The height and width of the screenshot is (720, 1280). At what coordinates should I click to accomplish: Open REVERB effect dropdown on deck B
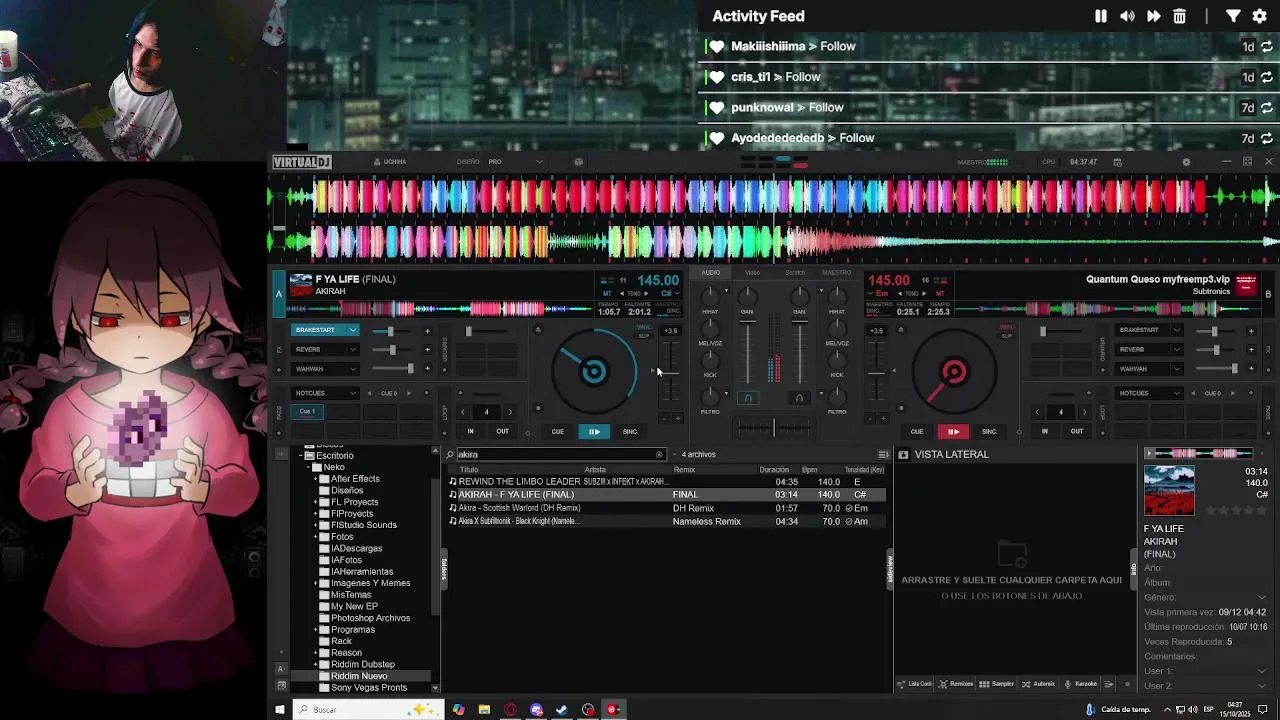(x=1176, y=350)
